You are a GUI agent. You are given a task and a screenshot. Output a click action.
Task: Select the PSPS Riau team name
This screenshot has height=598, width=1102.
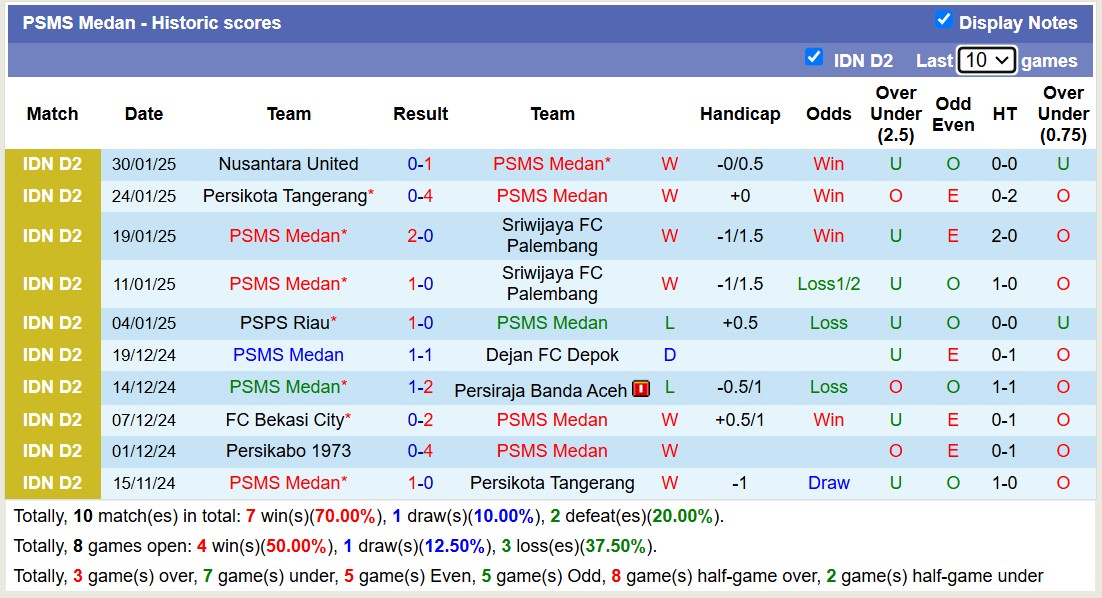284,323
